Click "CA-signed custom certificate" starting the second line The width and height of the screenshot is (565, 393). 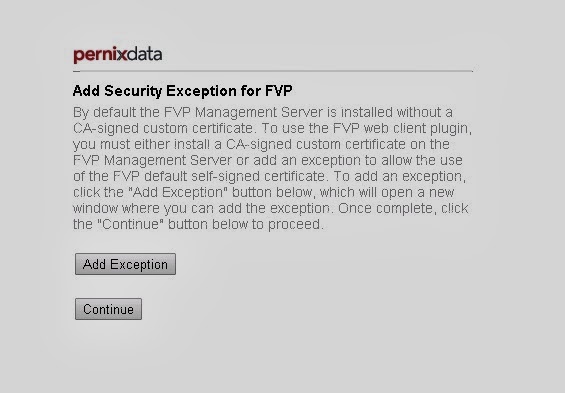click(x=163, y=129)
